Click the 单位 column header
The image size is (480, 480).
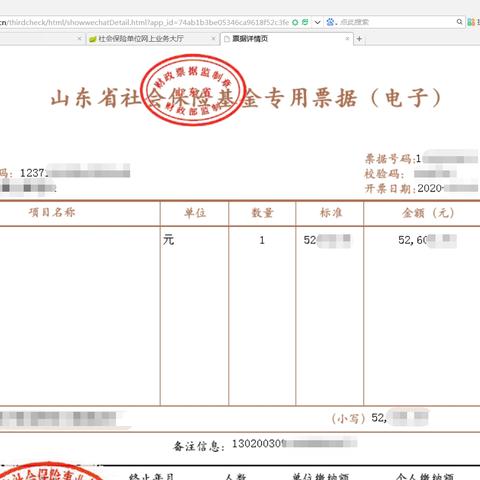[x=195, y=213]
